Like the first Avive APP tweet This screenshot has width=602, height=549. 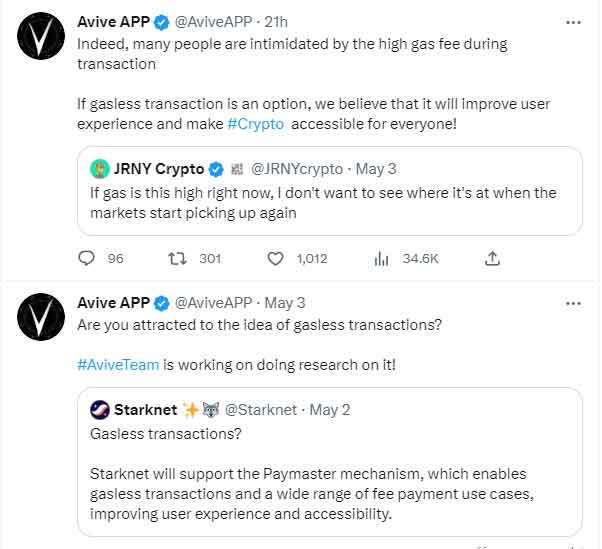(x=276, y=258)
